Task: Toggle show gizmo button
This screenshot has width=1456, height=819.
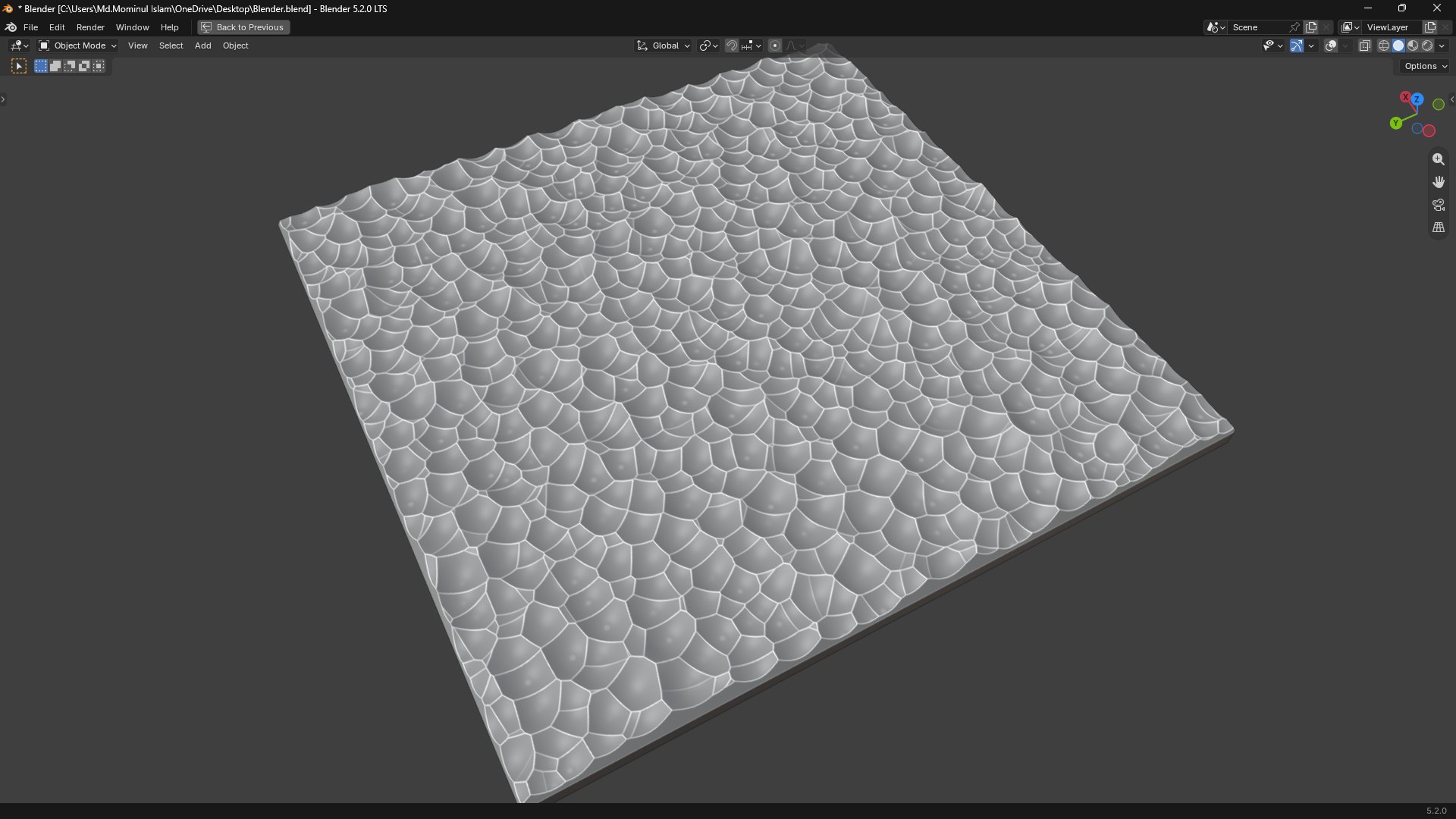Action: point(1297,45)
